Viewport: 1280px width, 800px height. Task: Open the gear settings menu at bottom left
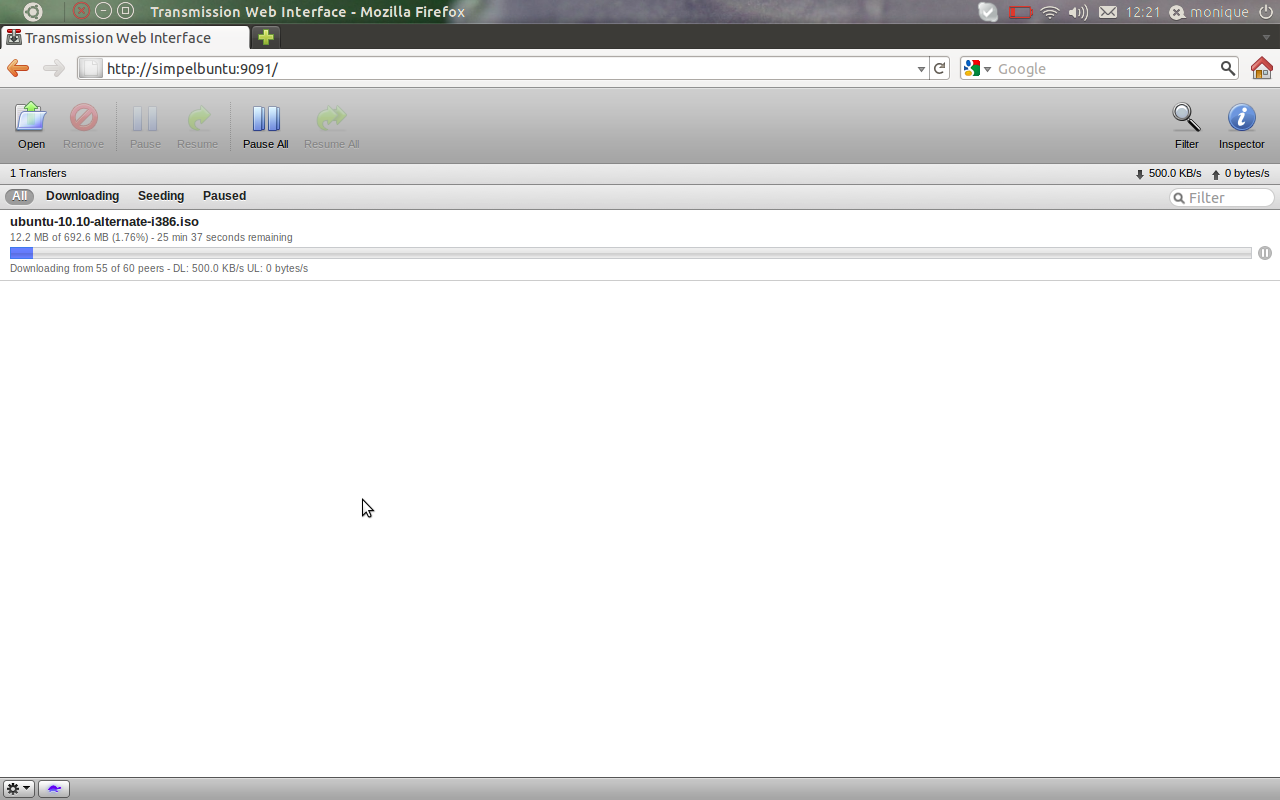pos(19,789)
